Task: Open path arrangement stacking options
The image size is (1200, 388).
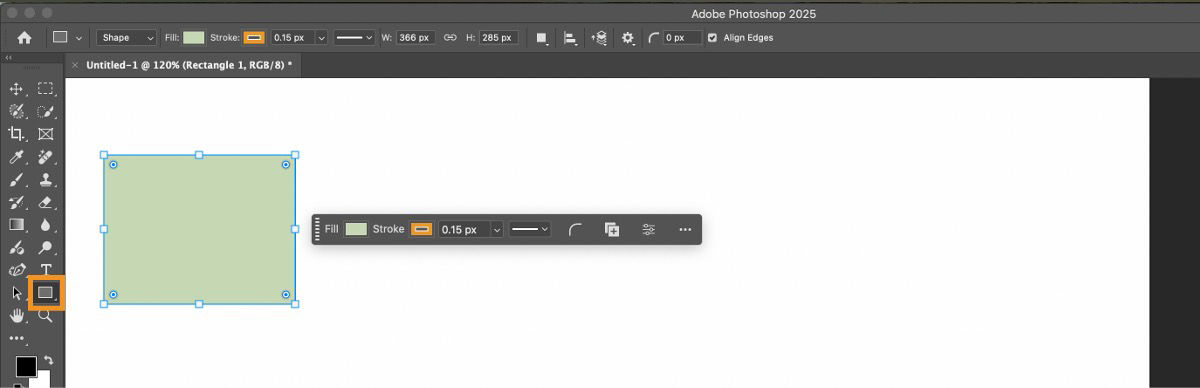Action: click(x=599, y=38)
